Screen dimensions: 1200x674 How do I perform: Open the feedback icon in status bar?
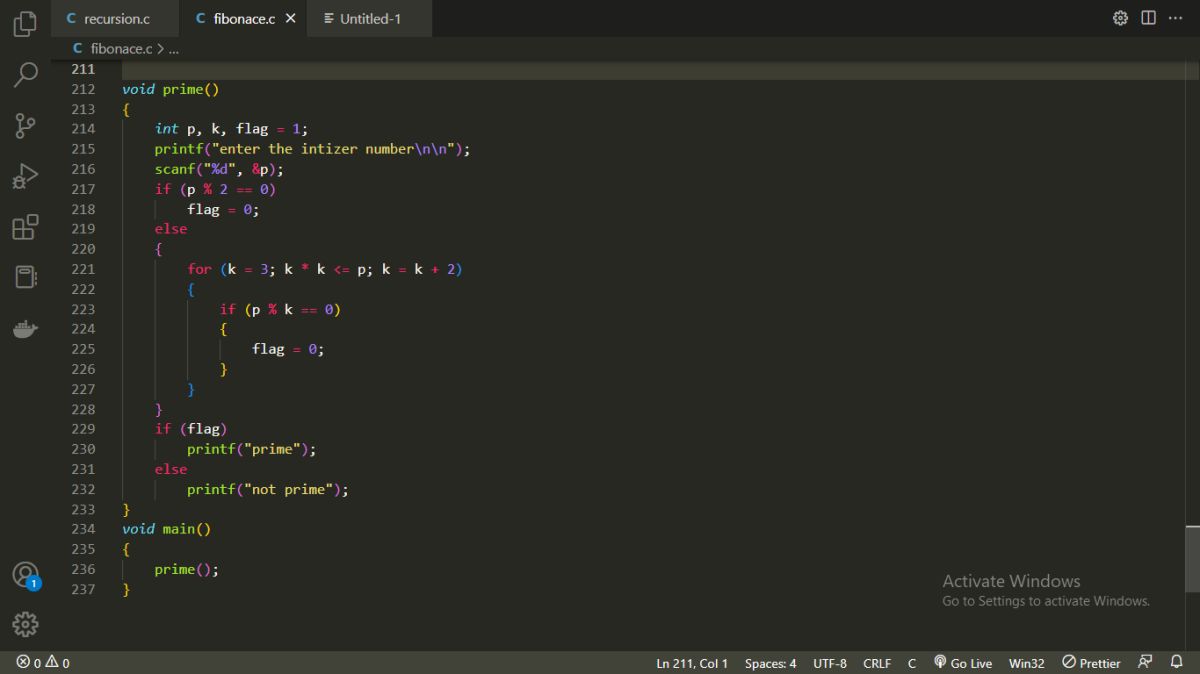tap(1145, 662)
